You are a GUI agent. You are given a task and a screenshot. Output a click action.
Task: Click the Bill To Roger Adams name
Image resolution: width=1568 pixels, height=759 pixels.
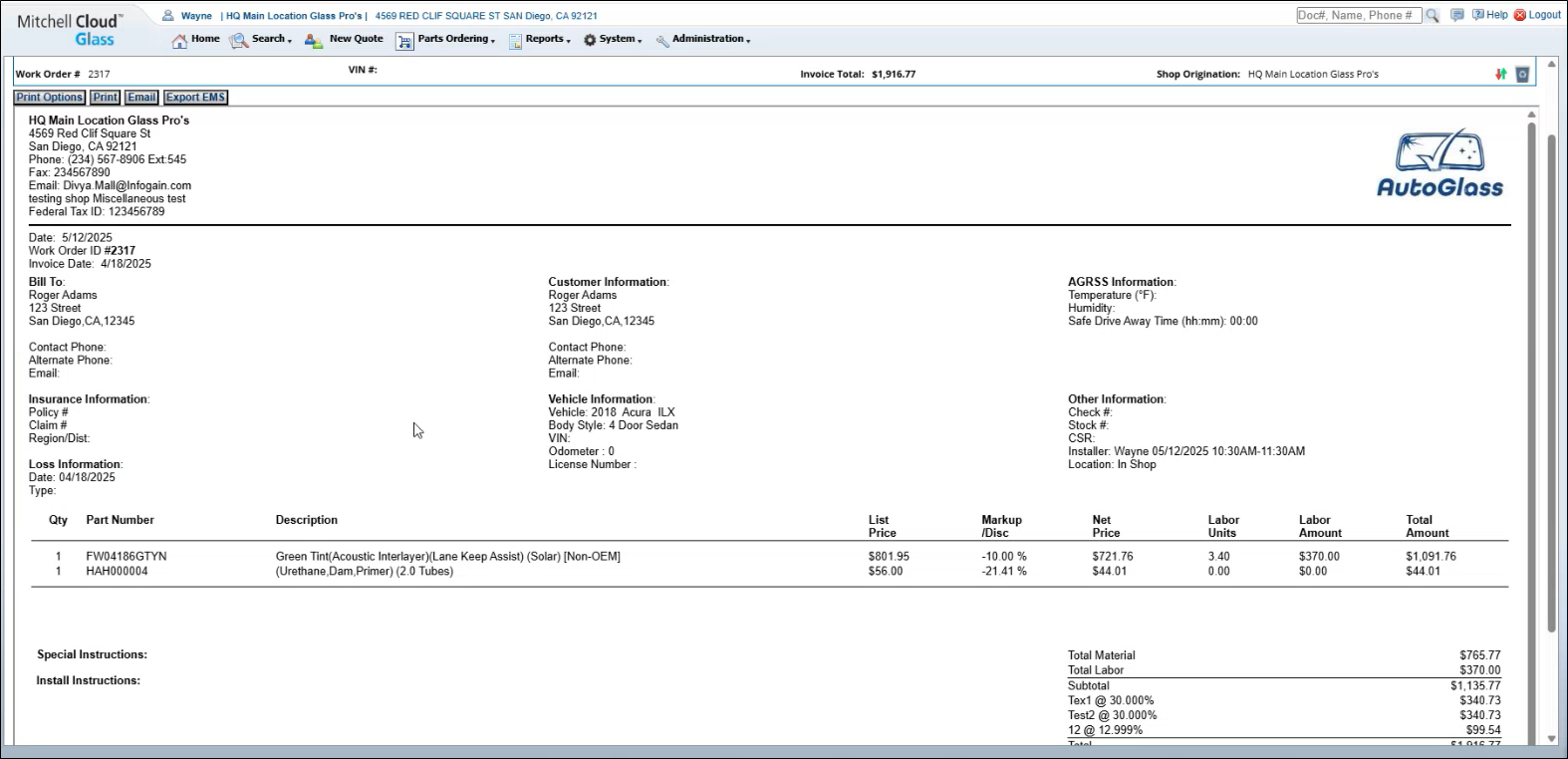63,296
